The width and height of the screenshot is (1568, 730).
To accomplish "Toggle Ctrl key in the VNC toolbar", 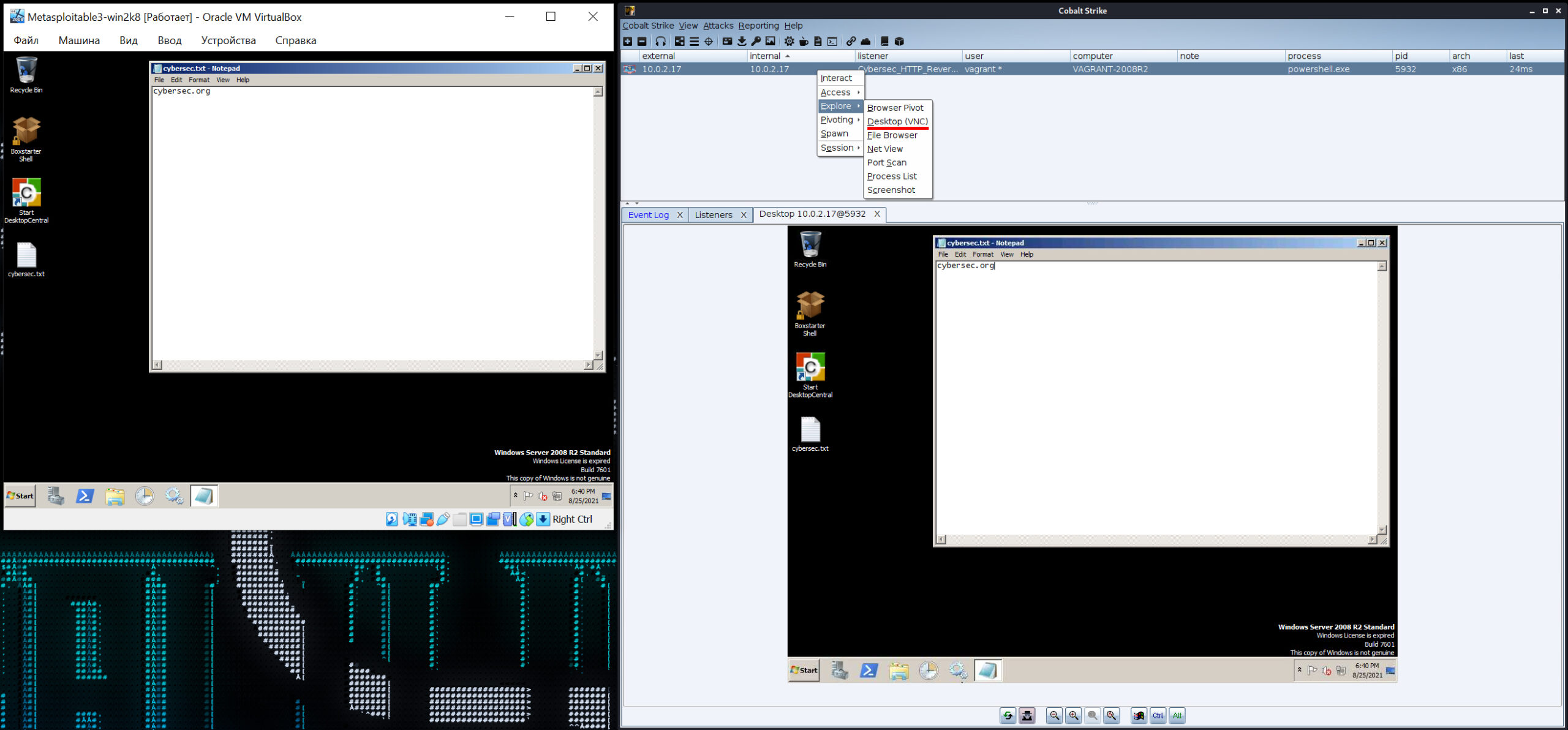I will pos(1158,715).
